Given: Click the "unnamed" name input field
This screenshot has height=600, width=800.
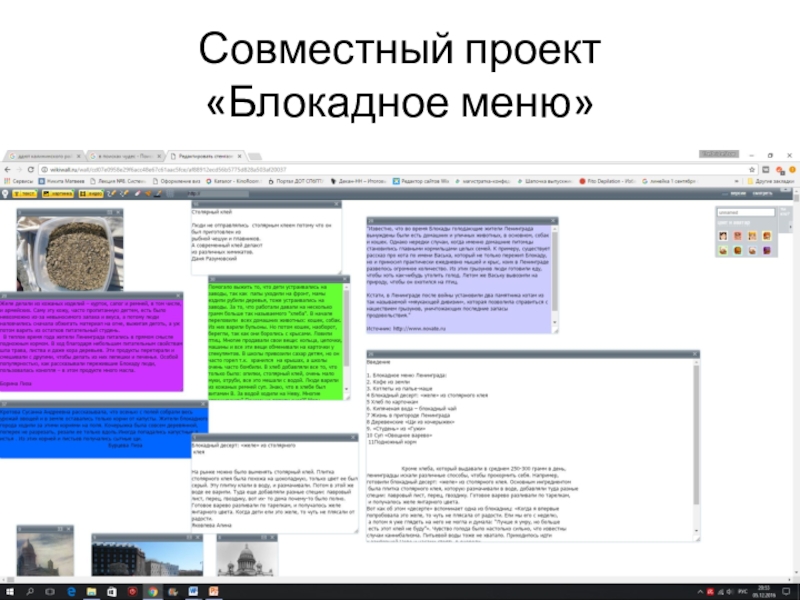Looking at the screenshot, I should [745, 213].
